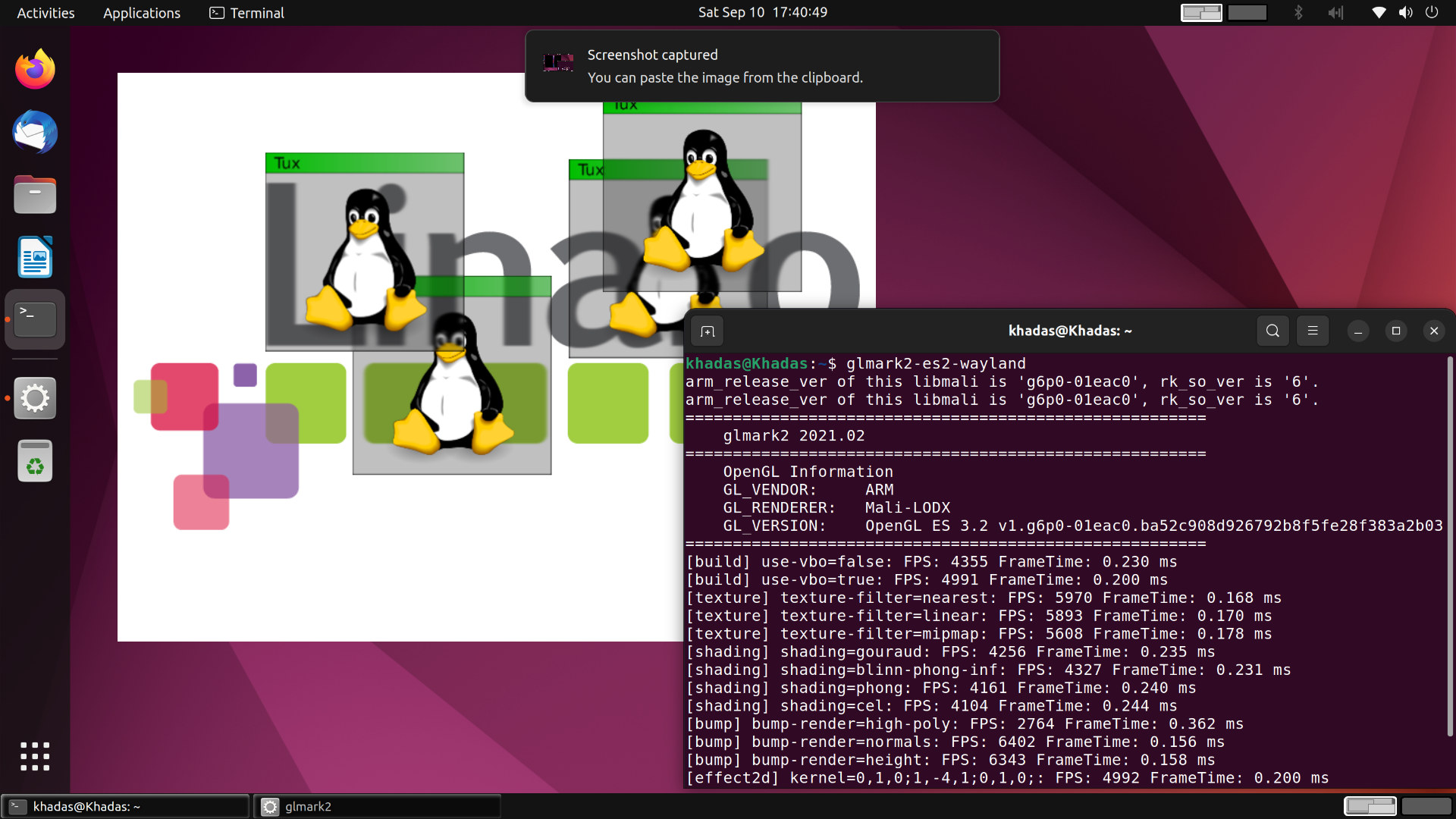Close the khadas@Khadas terminal window

click(x=1434, y=331)
